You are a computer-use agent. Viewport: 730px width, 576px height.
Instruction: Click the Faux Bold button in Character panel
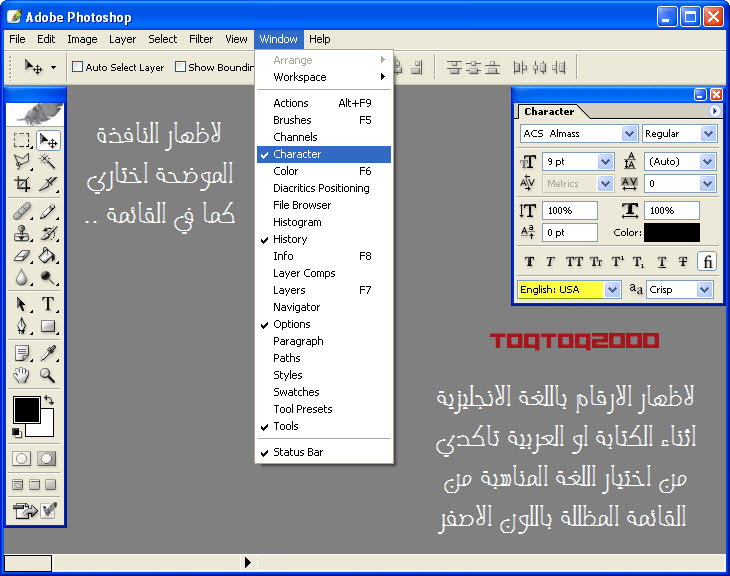point(529,262)
